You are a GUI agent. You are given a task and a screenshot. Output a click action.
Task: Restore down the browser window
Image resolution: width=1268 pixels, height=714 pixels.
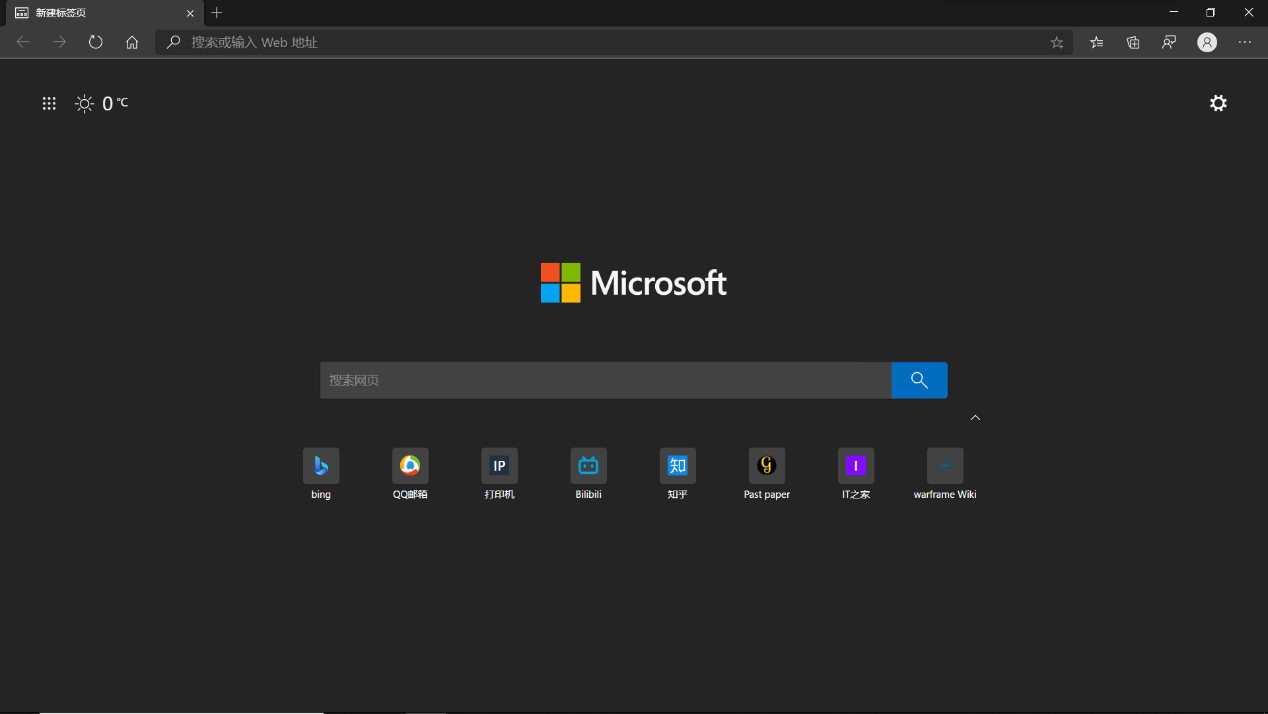coord(1210,13)
